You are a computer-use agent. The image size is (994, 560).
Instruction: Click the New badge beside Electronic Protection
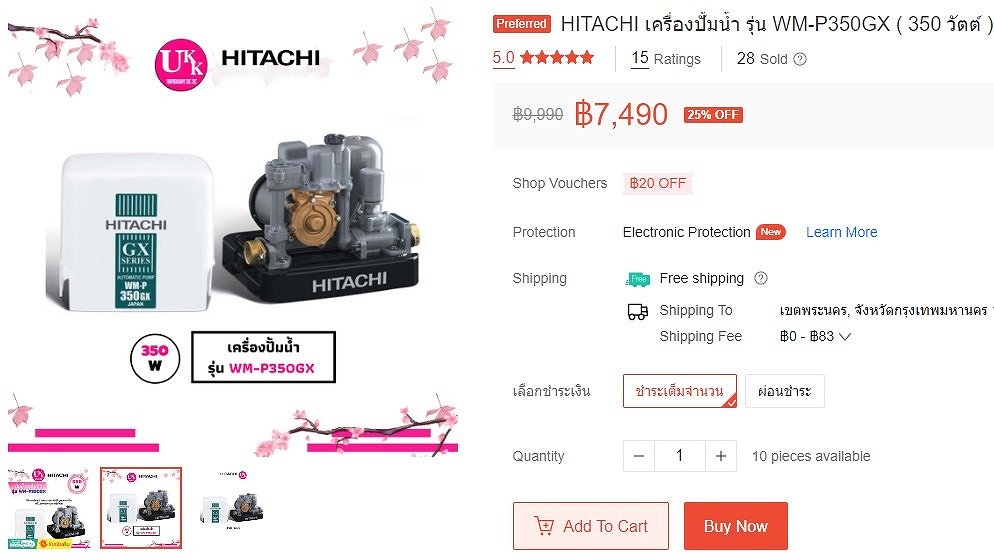coord(771,232)
